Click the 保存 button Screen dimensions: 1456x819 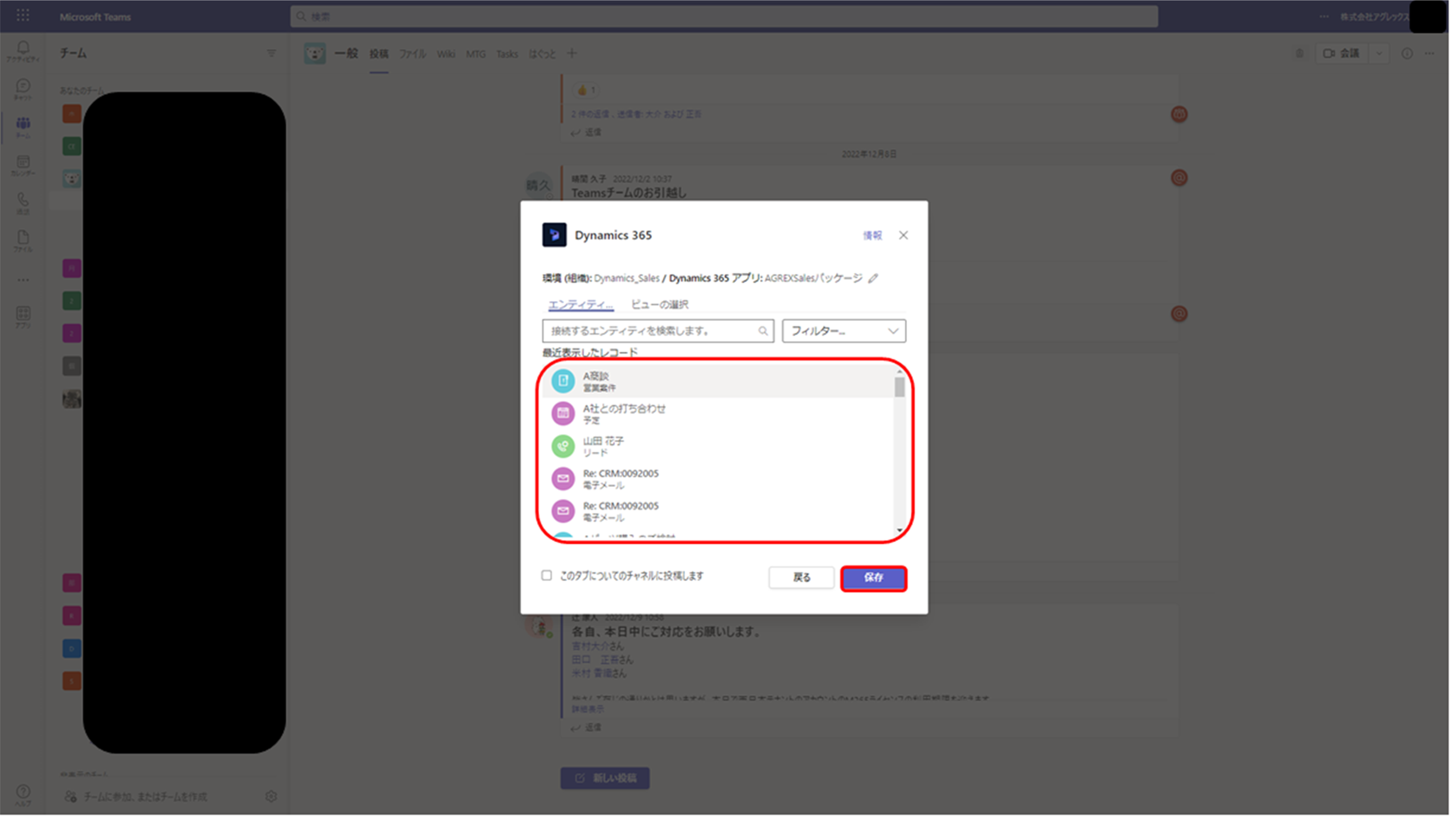point(874,578)
